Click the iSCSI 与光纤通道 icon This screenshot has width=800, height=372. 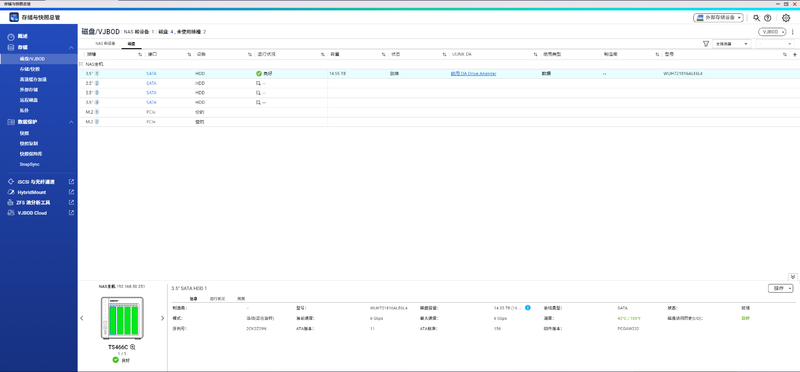11,182
